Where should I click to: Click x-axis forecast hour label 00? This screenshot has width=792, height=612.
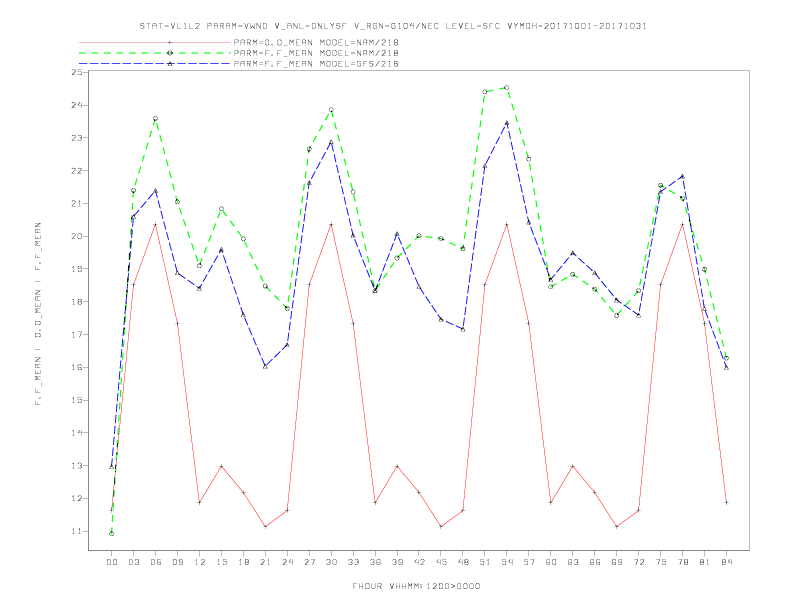pyautogui.click(x=112, y=562)
